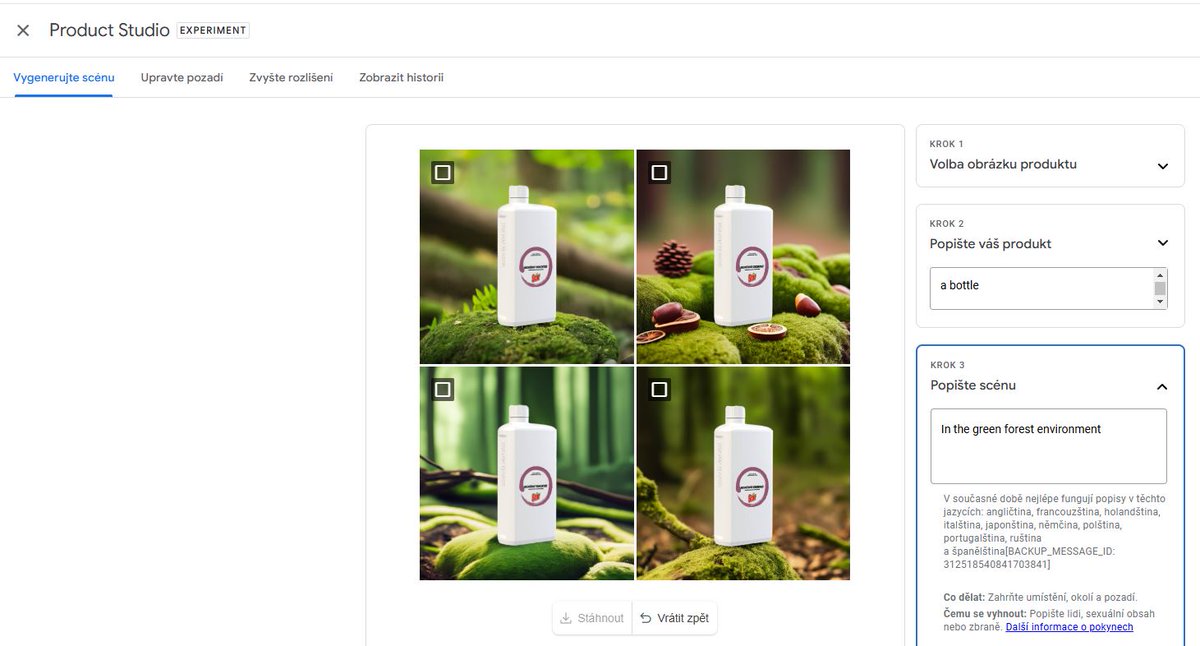Expand the Krok 2 Popište váš produkt section

coord(1162,243)
